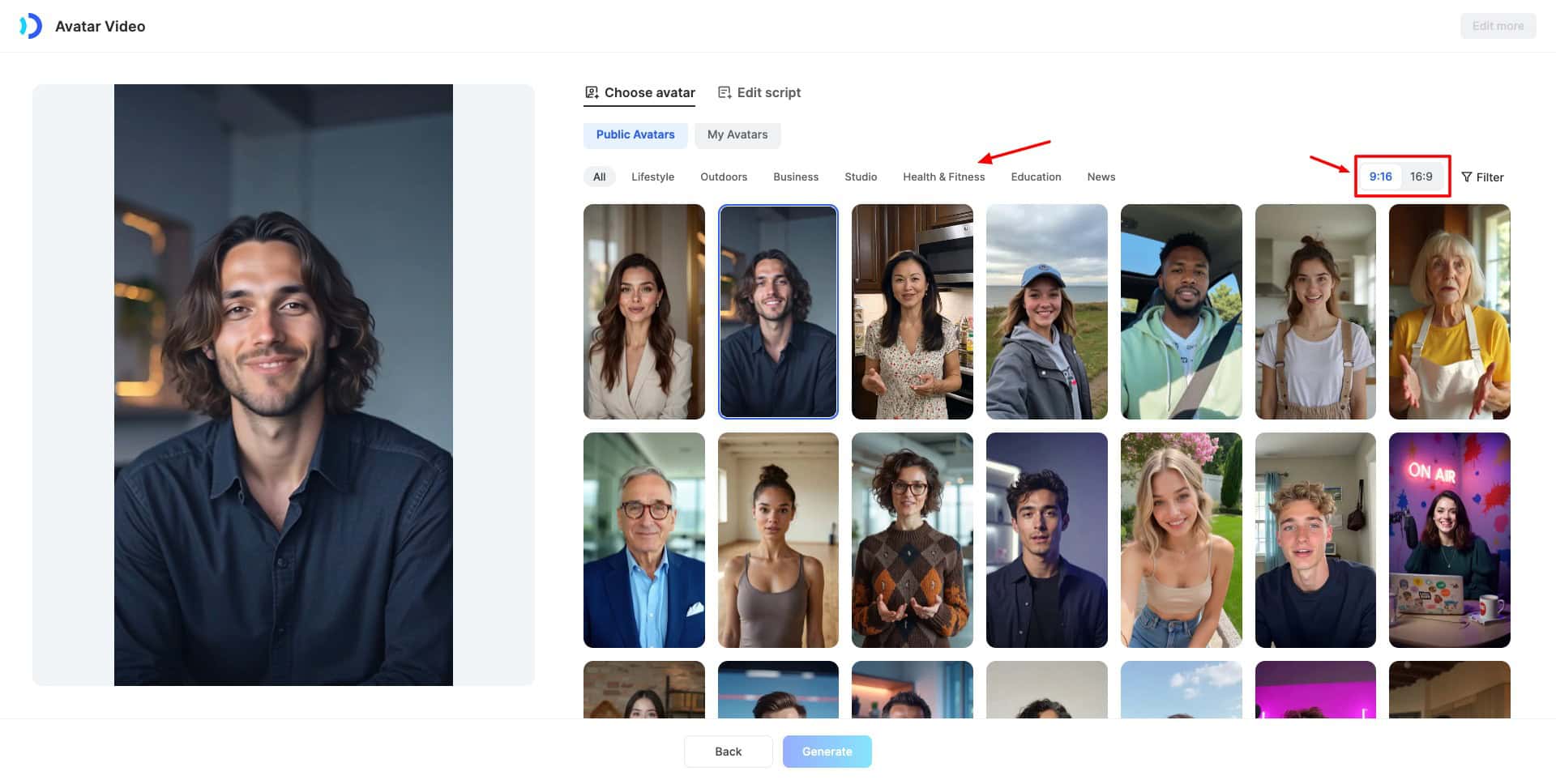The height and width of the screenshot is (784, 1556).
Task: Go back using the Back button
Action: [x=728, y=752]
